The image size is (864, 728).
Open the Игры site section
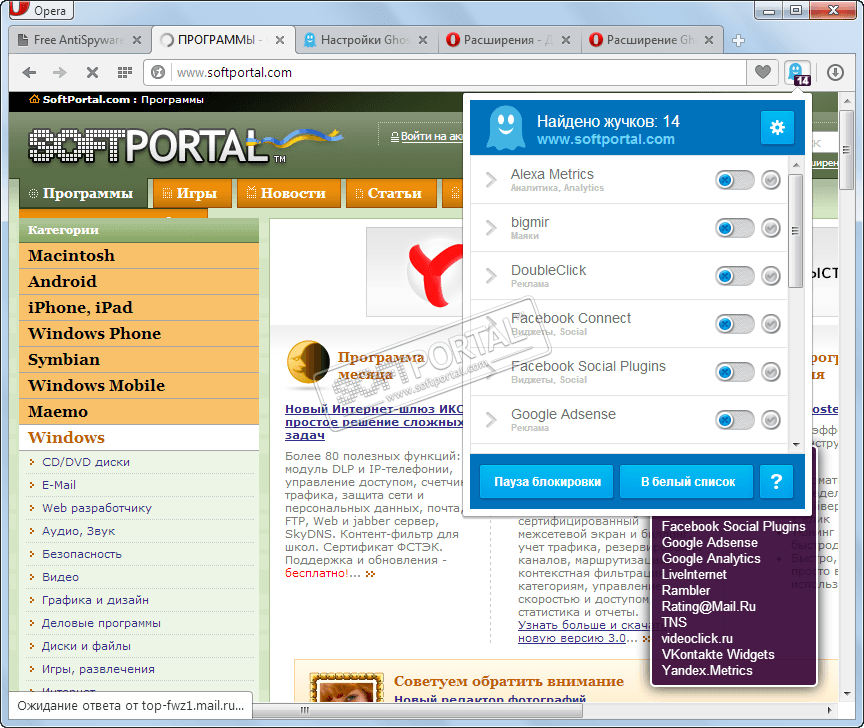click(192, 193)
